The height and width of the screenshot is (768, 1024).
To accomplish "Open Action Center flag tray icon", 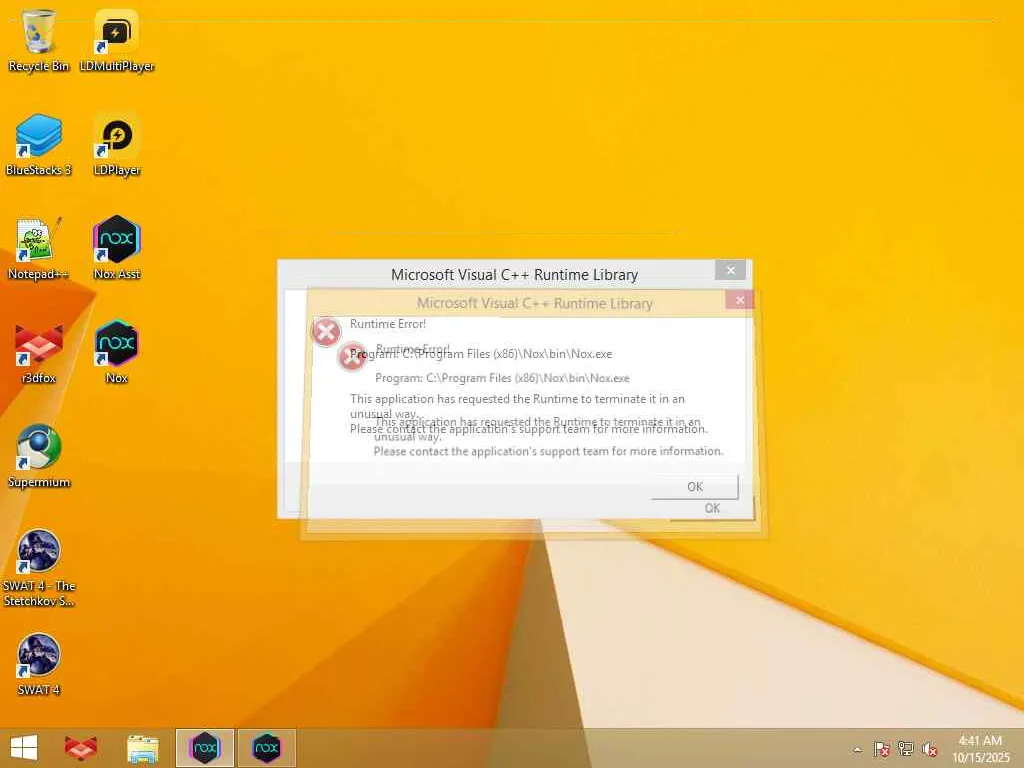I will (x=881, y=749).
